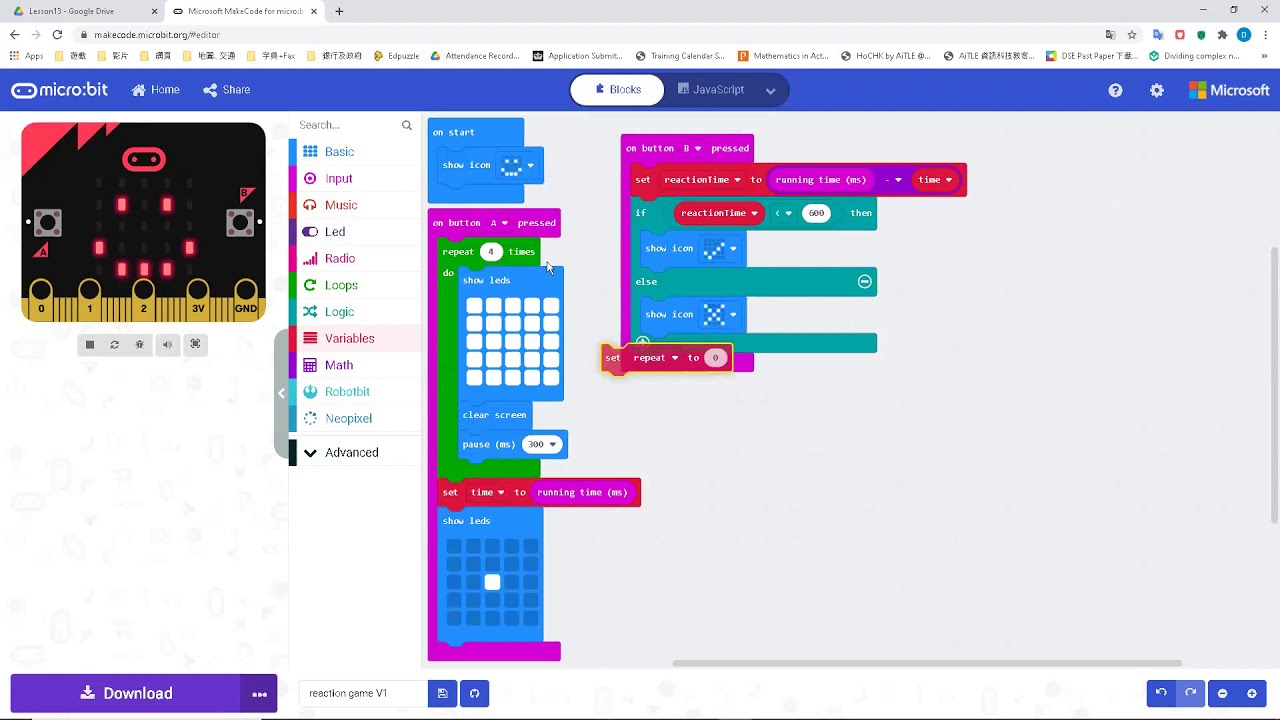Toggle lit center LED in lower show leds
Screen dimensions: 1280x720
pyautogui.click(x=492, y=582)
